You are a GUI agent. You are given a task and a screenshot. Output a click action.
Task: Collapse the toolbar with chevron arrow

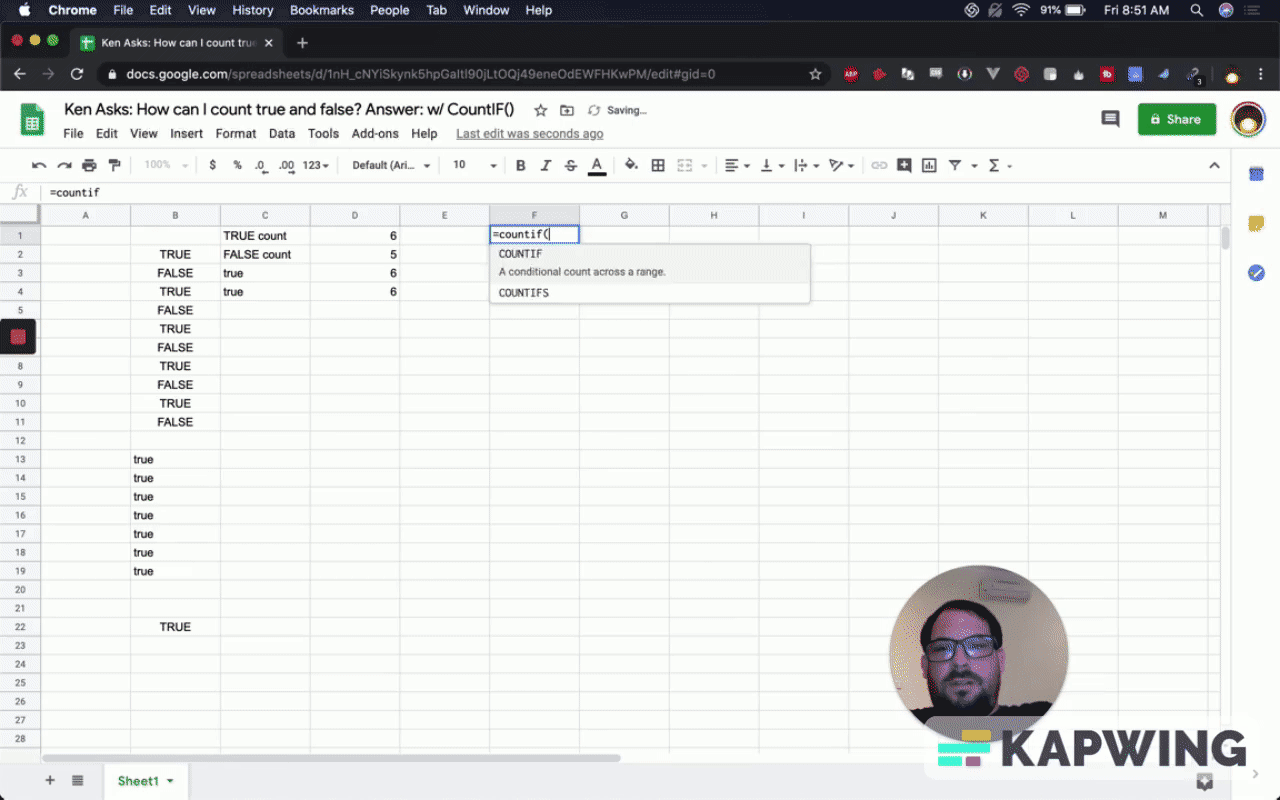[x=1214, y=165]
